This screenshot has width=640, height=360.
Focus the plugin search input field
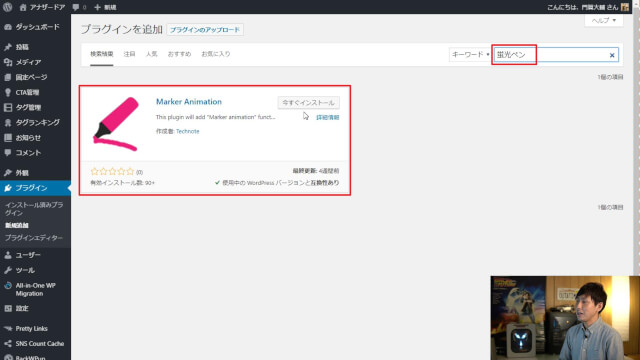[x=556, y=55]
